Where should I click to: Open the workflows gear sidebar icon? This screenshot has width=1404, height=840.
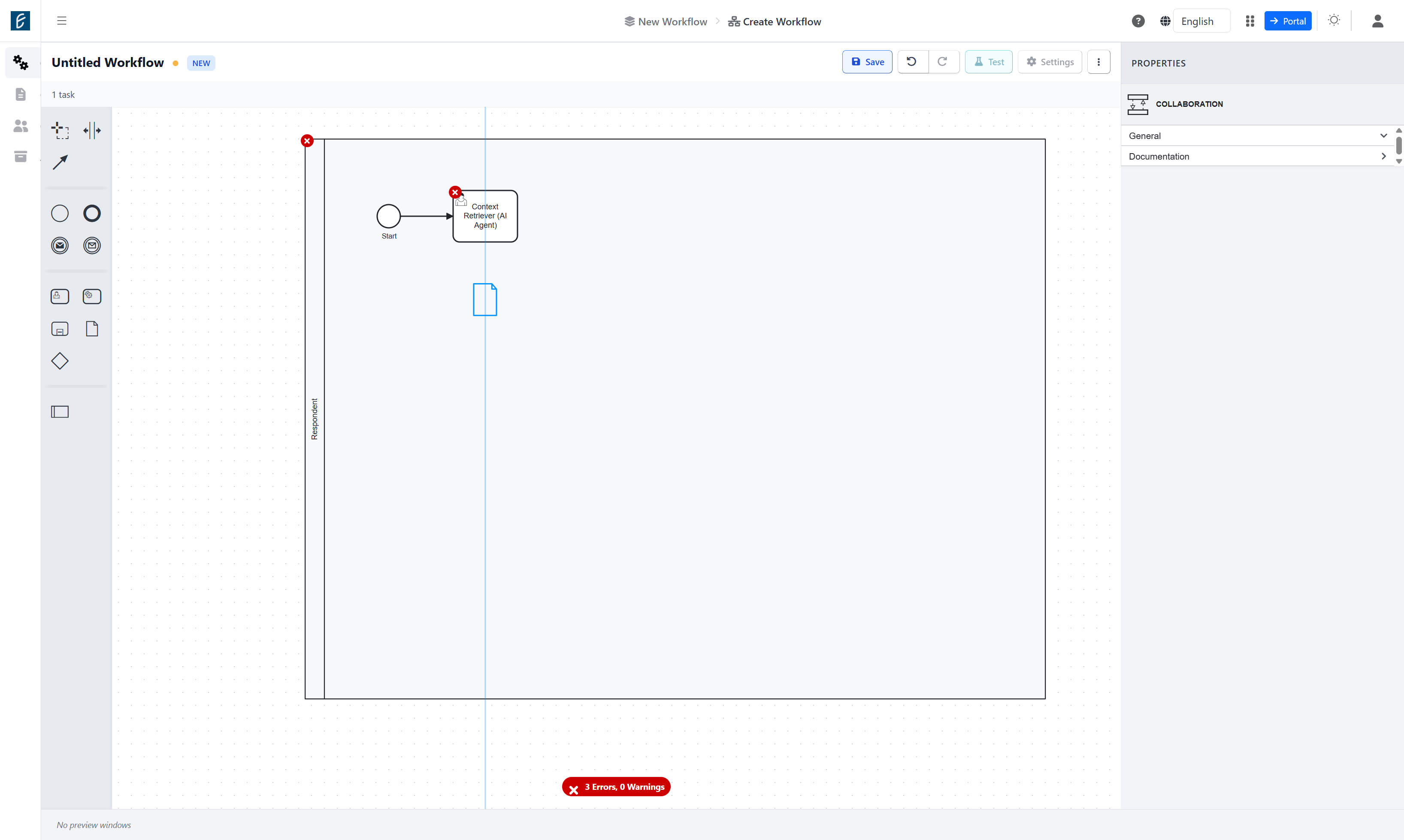(21, 62)
